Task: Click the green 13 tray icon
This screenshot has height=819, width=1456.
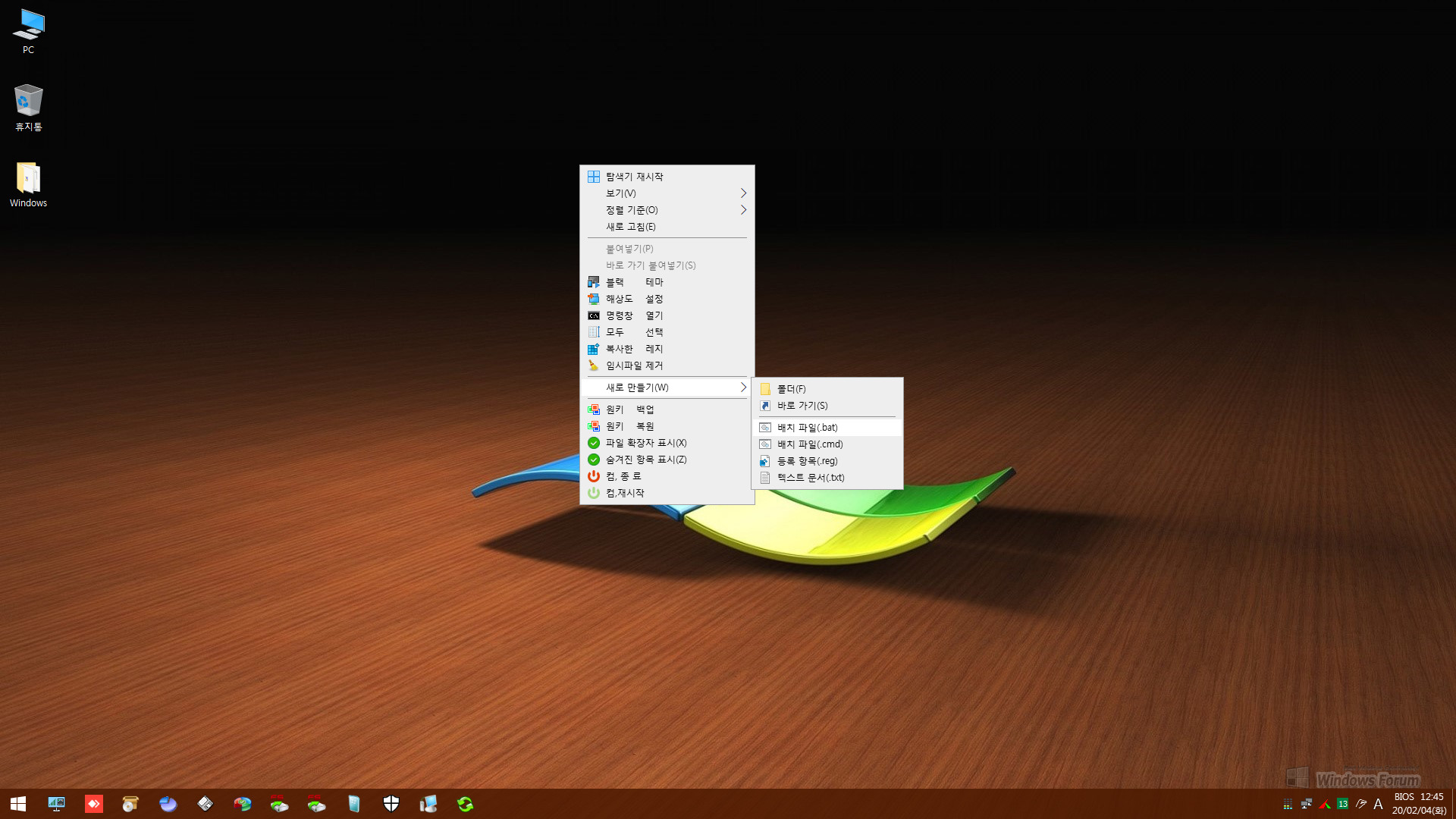Action: coord(1343,804)
